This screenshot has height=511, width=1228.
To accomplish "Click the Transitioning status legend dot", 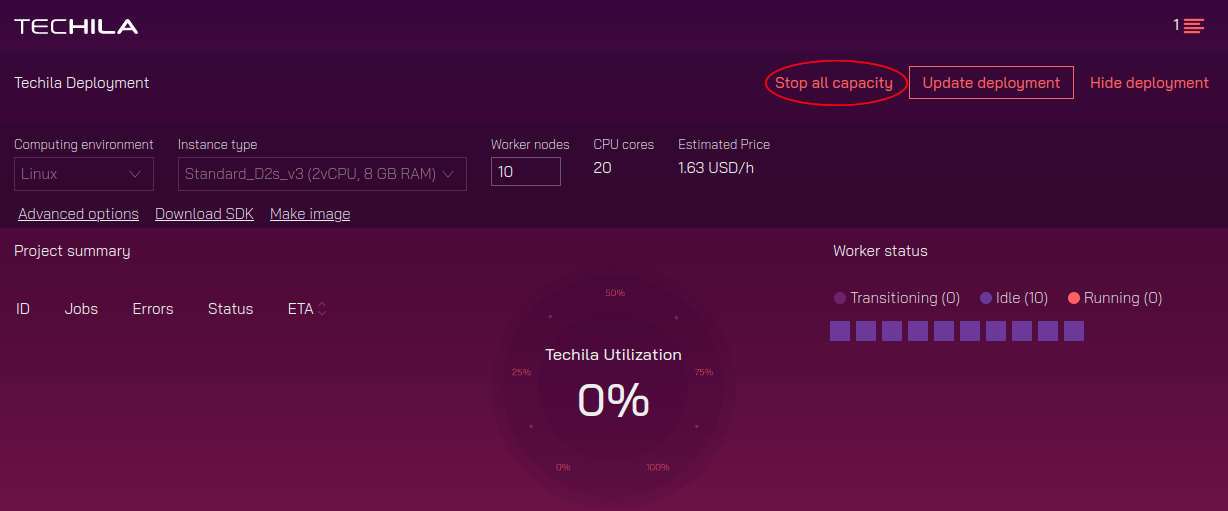I will (840, 298).
